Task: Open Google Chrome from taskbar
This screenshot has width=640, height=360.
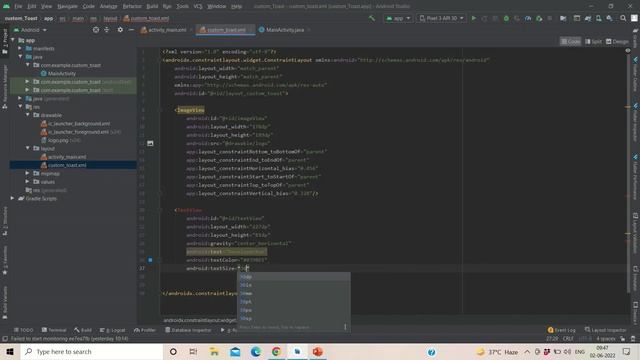Action: click(276, 351)
